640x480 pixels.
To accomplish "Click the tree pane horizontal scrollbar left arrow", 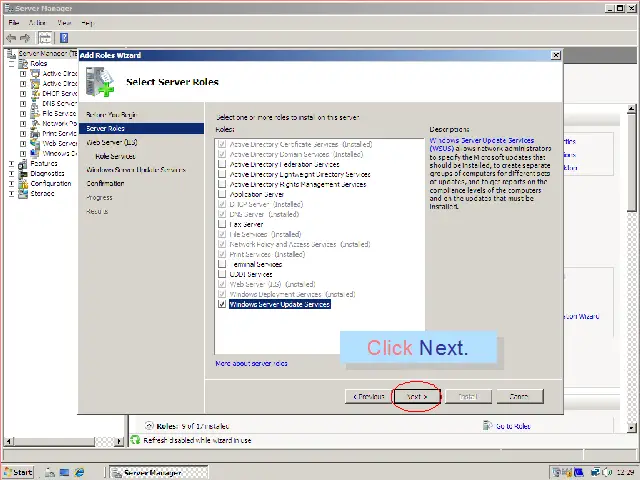I will point(9,441).
